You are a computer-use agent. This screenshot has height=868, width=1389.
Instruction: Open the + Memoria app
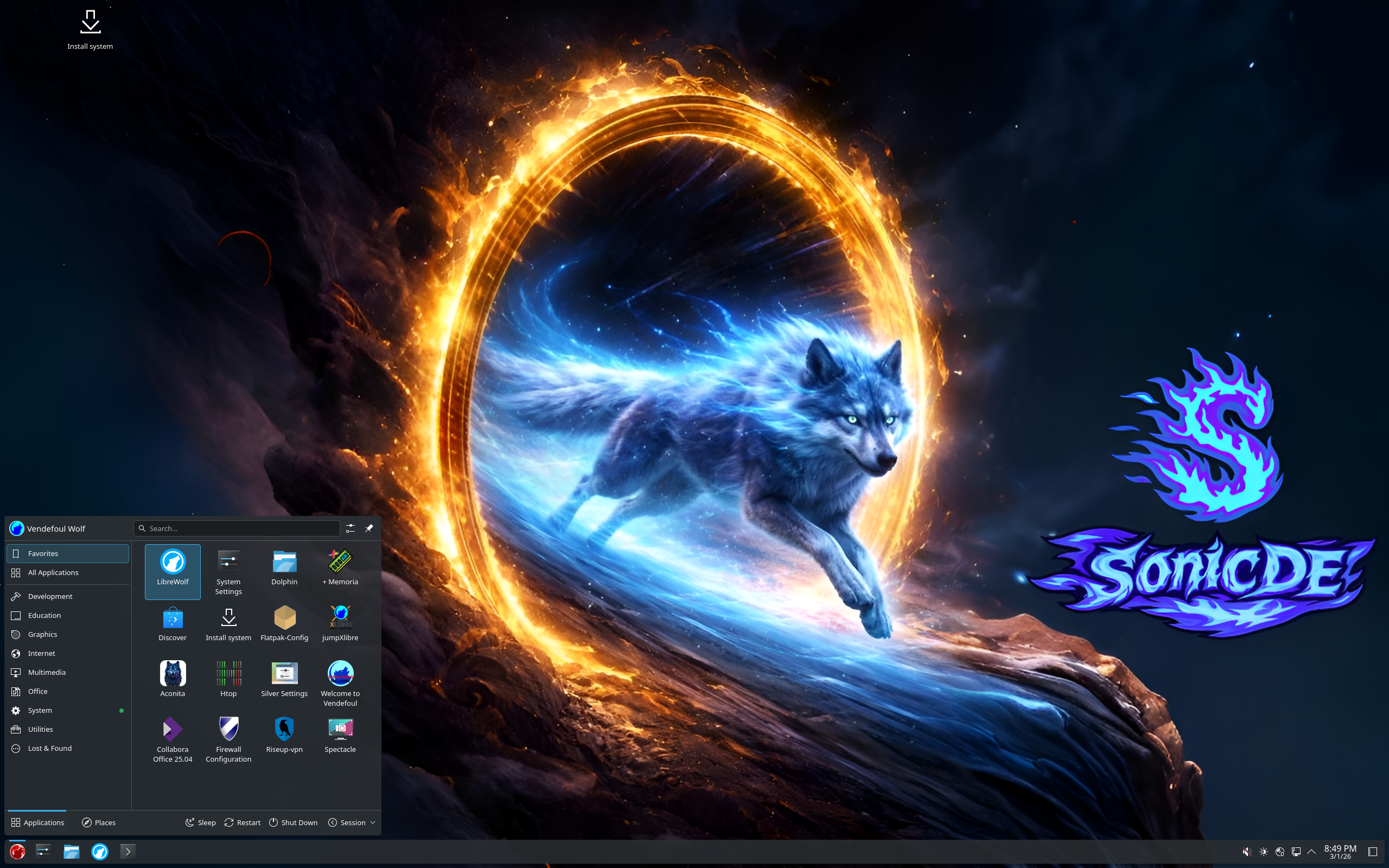pyautogui.click(x=340, y=569)
